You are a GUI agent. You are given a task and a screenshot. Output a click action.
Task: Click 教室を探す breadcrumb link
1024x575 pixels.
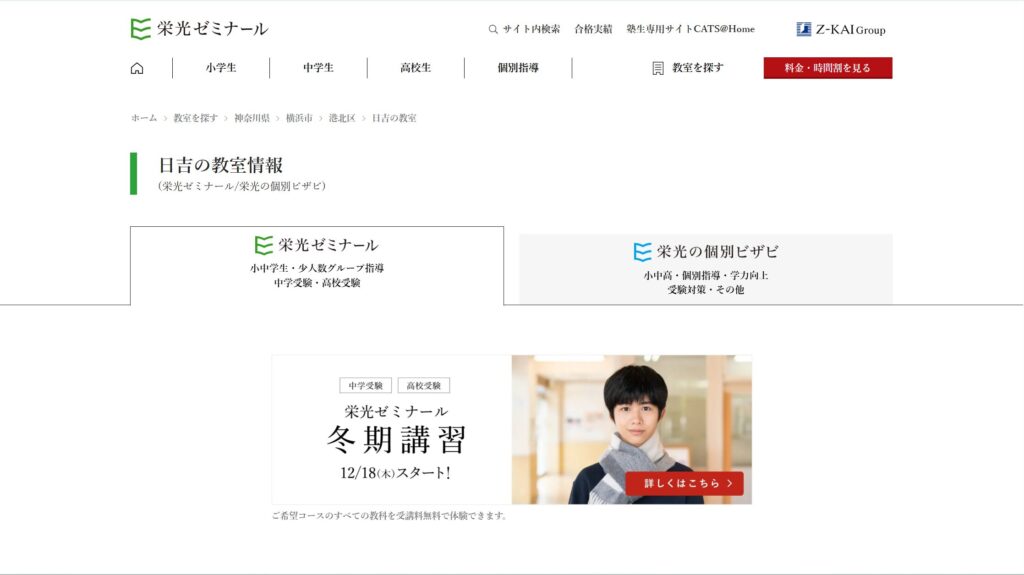[195, 118]
